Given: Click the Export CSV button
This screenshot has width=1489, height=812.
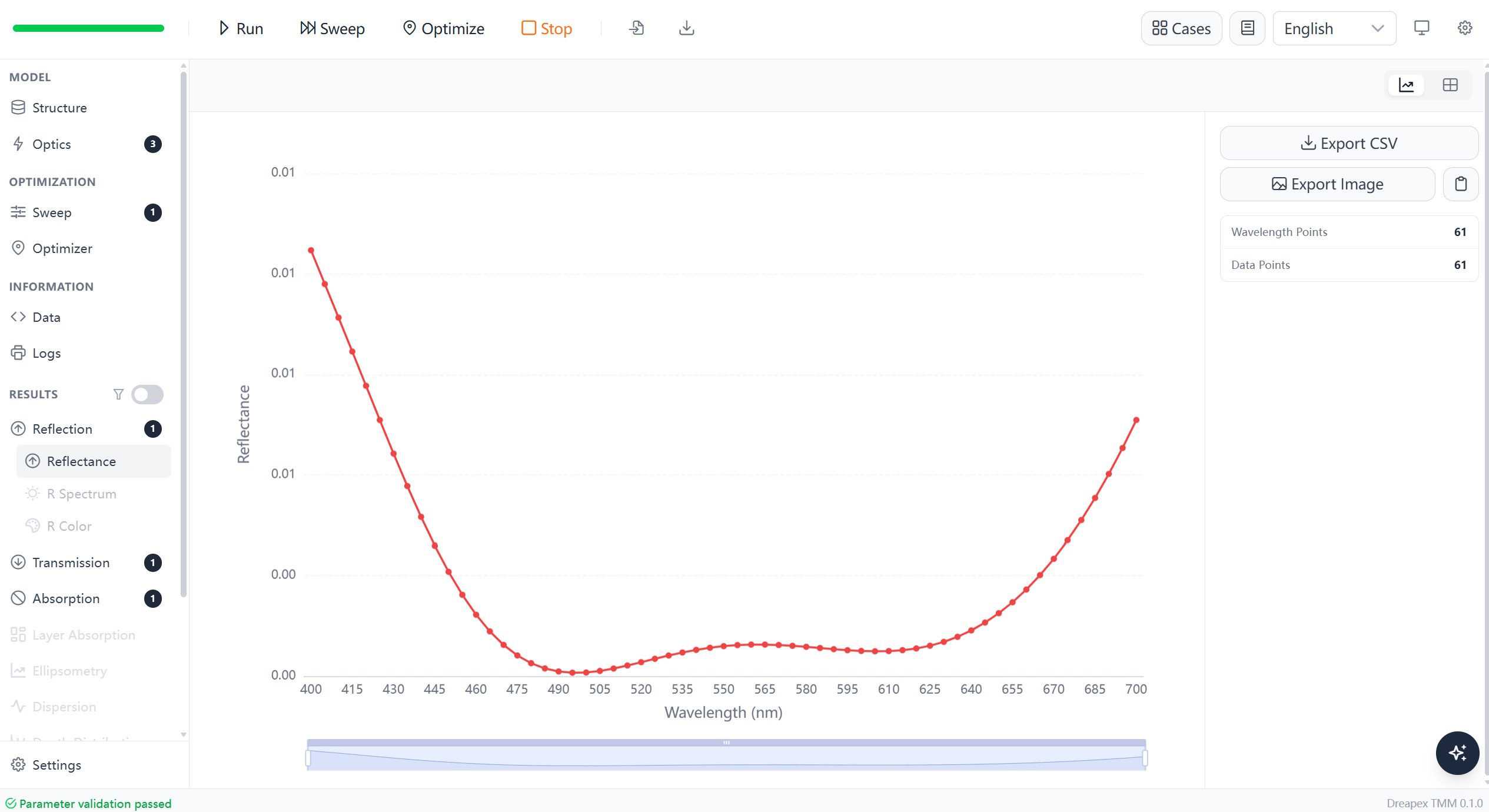Looking at the screenshot, I should pyautogui.click(x=1349, y=143).
